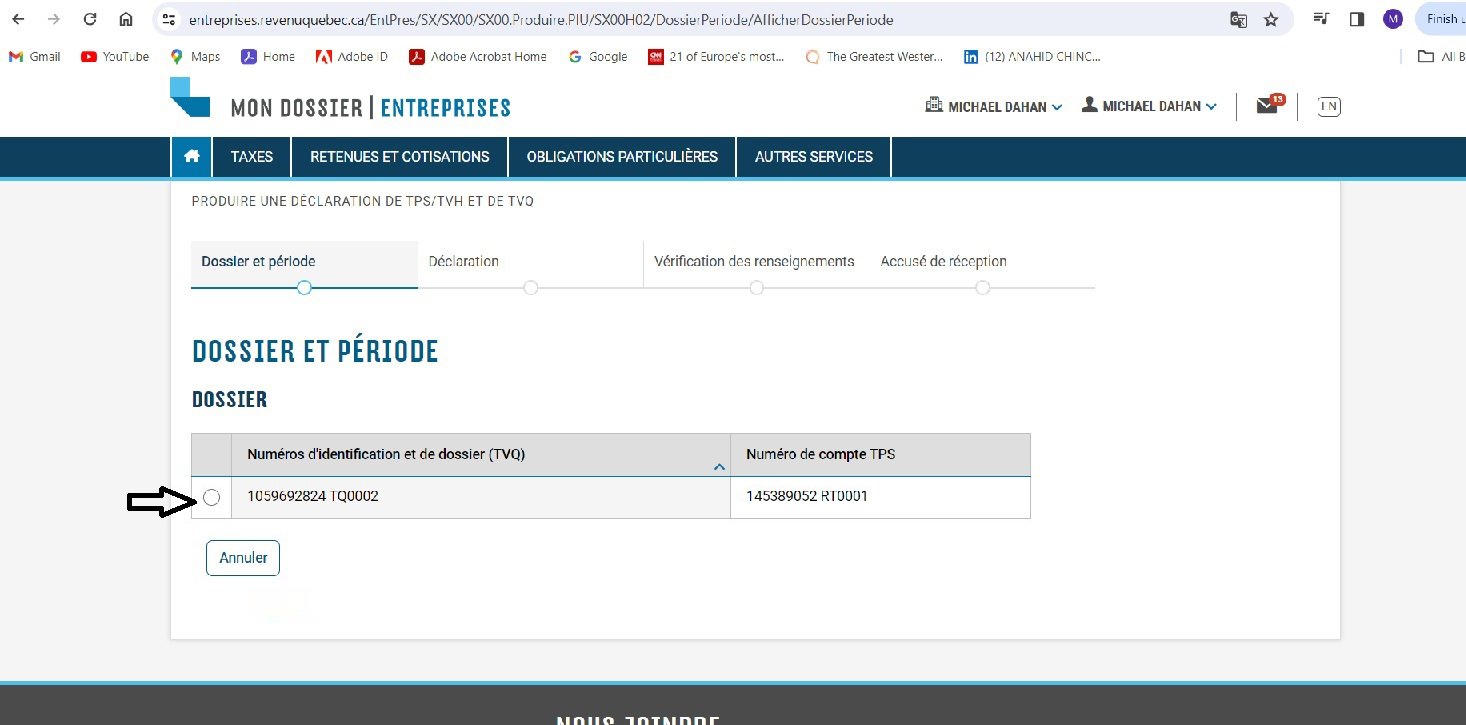Click the Revenu Québec logo icon
This screenshot has height=725, width=1466.
pyautogui.click(x=190, y=98)
